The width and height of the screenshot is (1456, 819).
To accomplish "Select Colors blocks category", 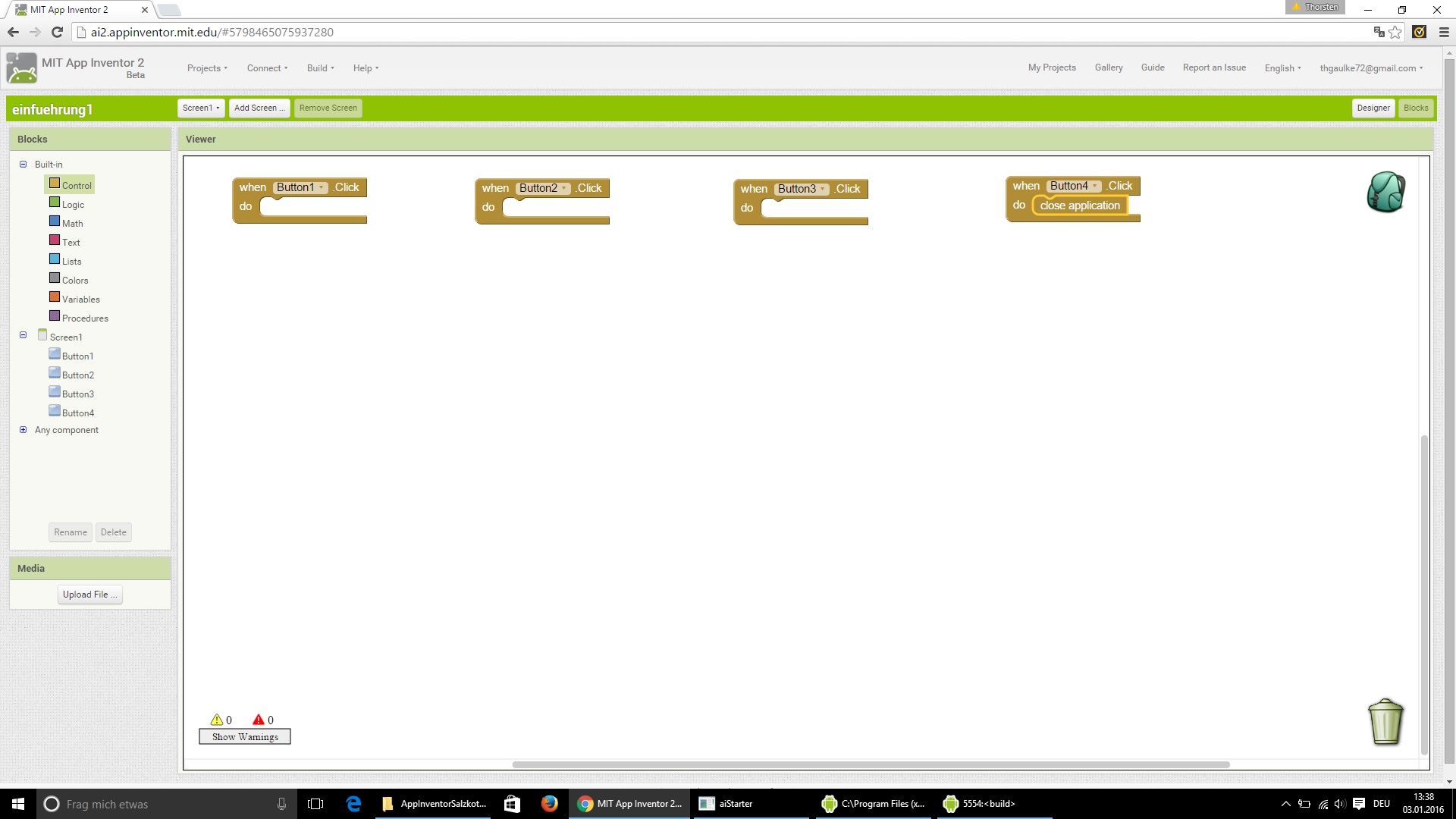I will [69, 280].
